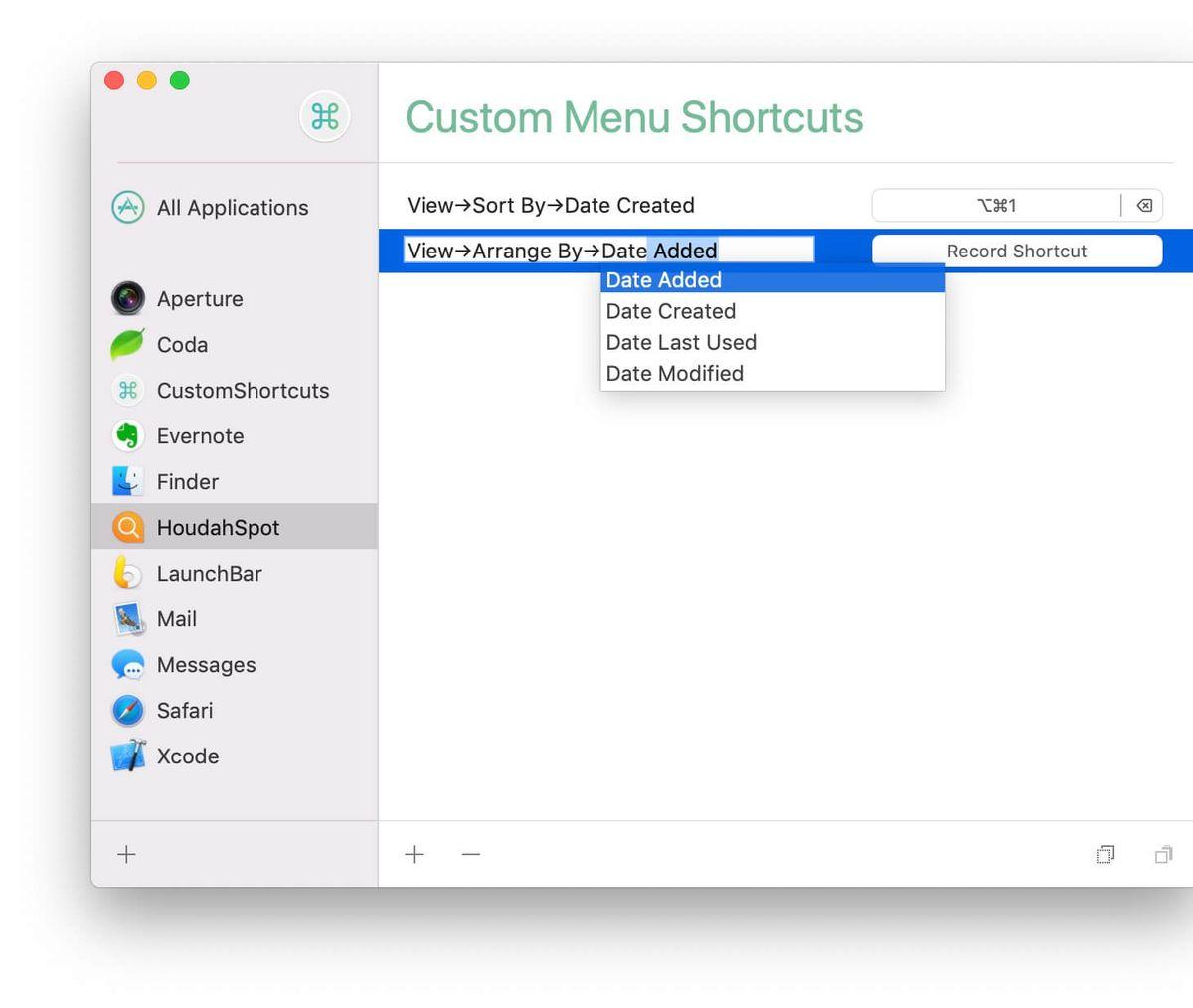Select Coda in the app list
Screen dimensions: 1193x1008
pos(234,344)
